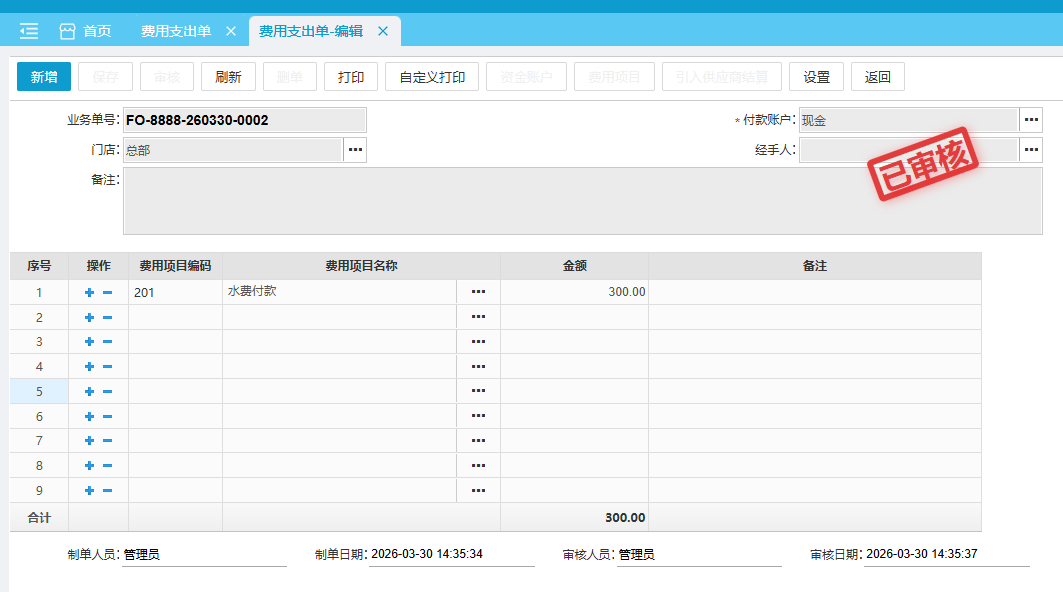Collapse the sidebar menu icon

(x=29, y=31)
